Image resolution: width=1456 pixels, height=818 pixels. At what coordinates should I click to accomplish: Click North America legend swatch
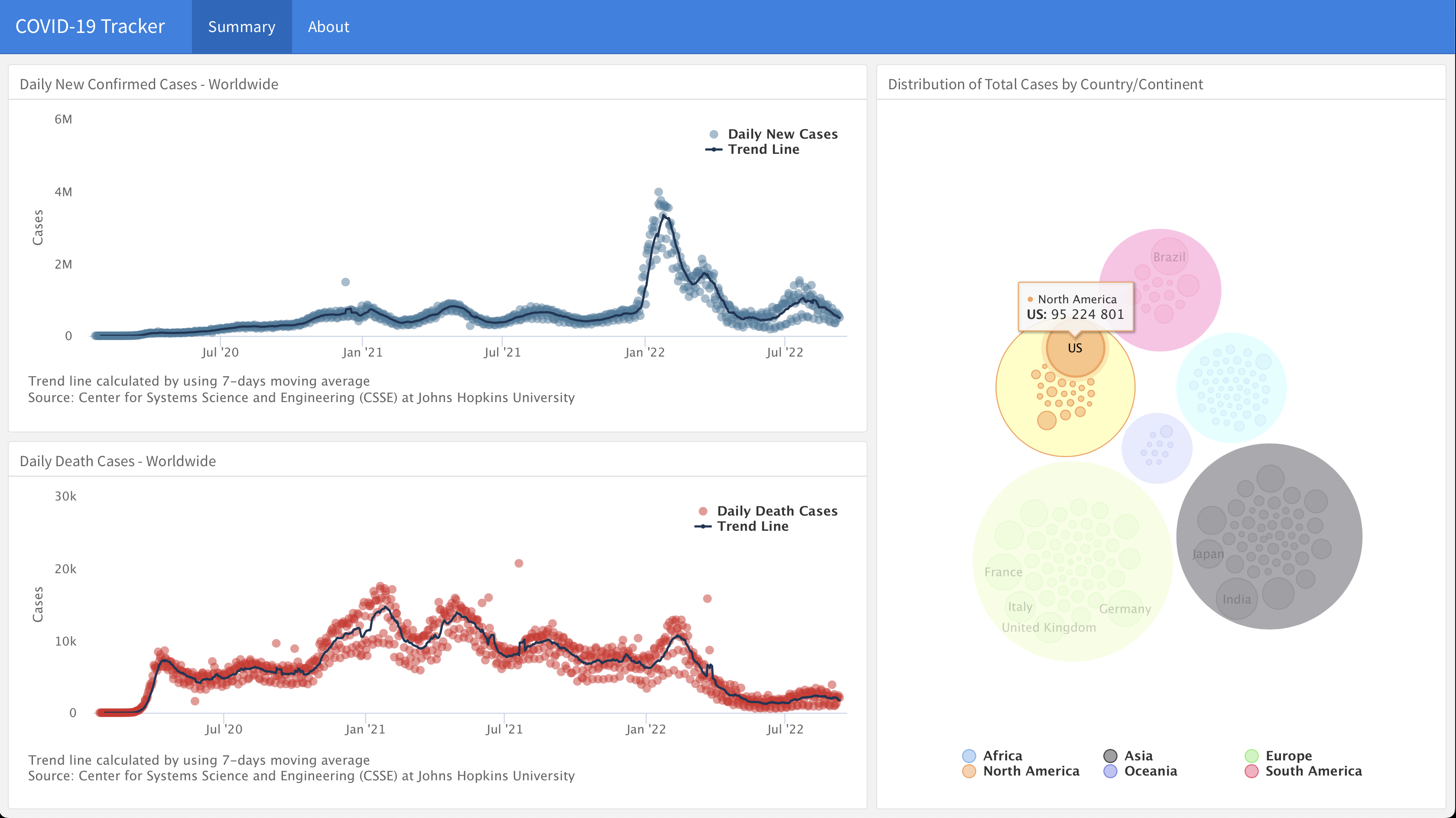pos(969,771)
